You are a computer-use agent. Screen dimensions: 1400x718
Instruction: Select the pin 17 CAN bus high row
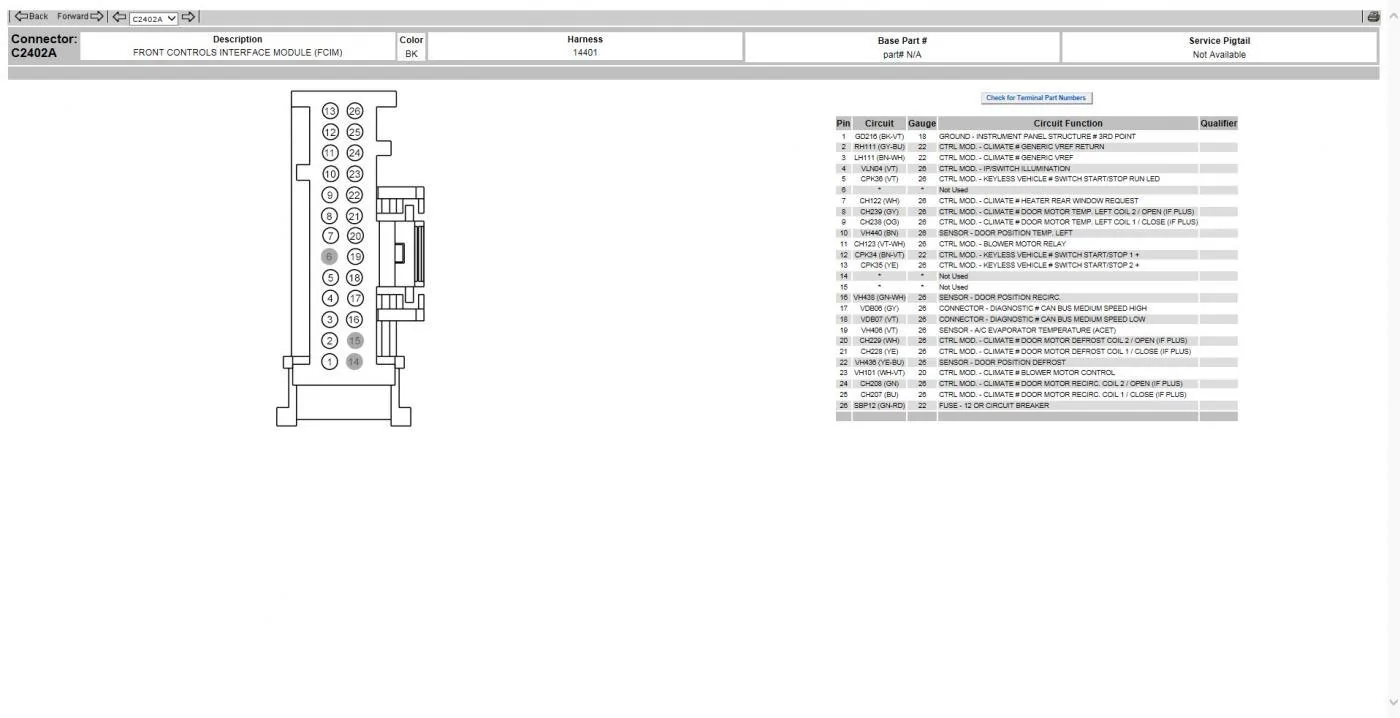click(1036, 308)
